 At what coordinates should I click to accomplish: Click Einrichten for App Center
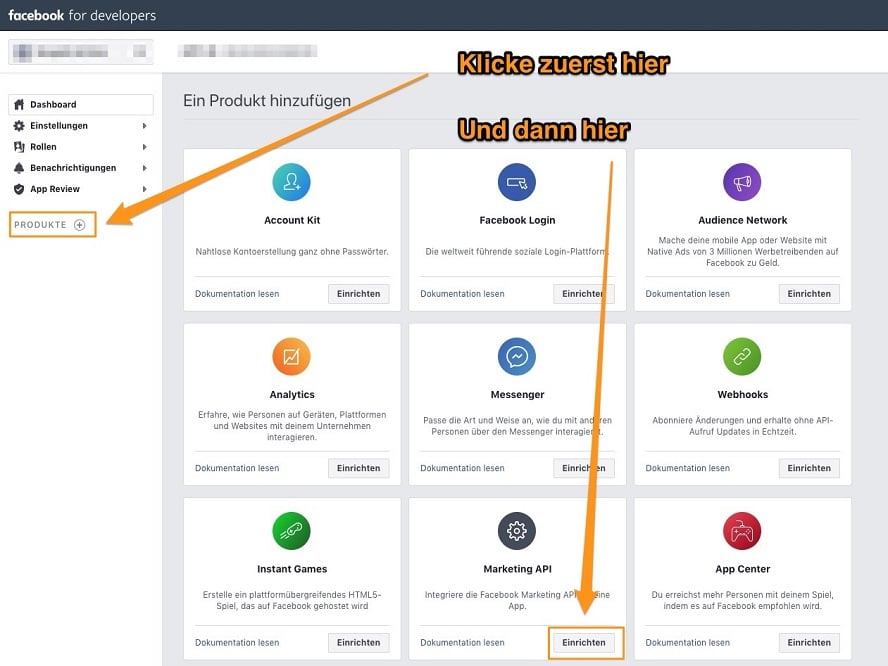[x=809, y=643]
